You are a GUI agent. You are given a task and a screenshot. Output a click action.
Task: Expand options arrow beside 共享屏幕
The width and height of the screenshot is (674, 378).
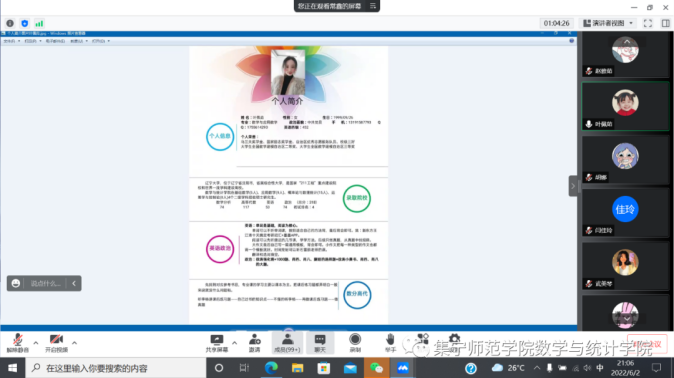(234, 343)
